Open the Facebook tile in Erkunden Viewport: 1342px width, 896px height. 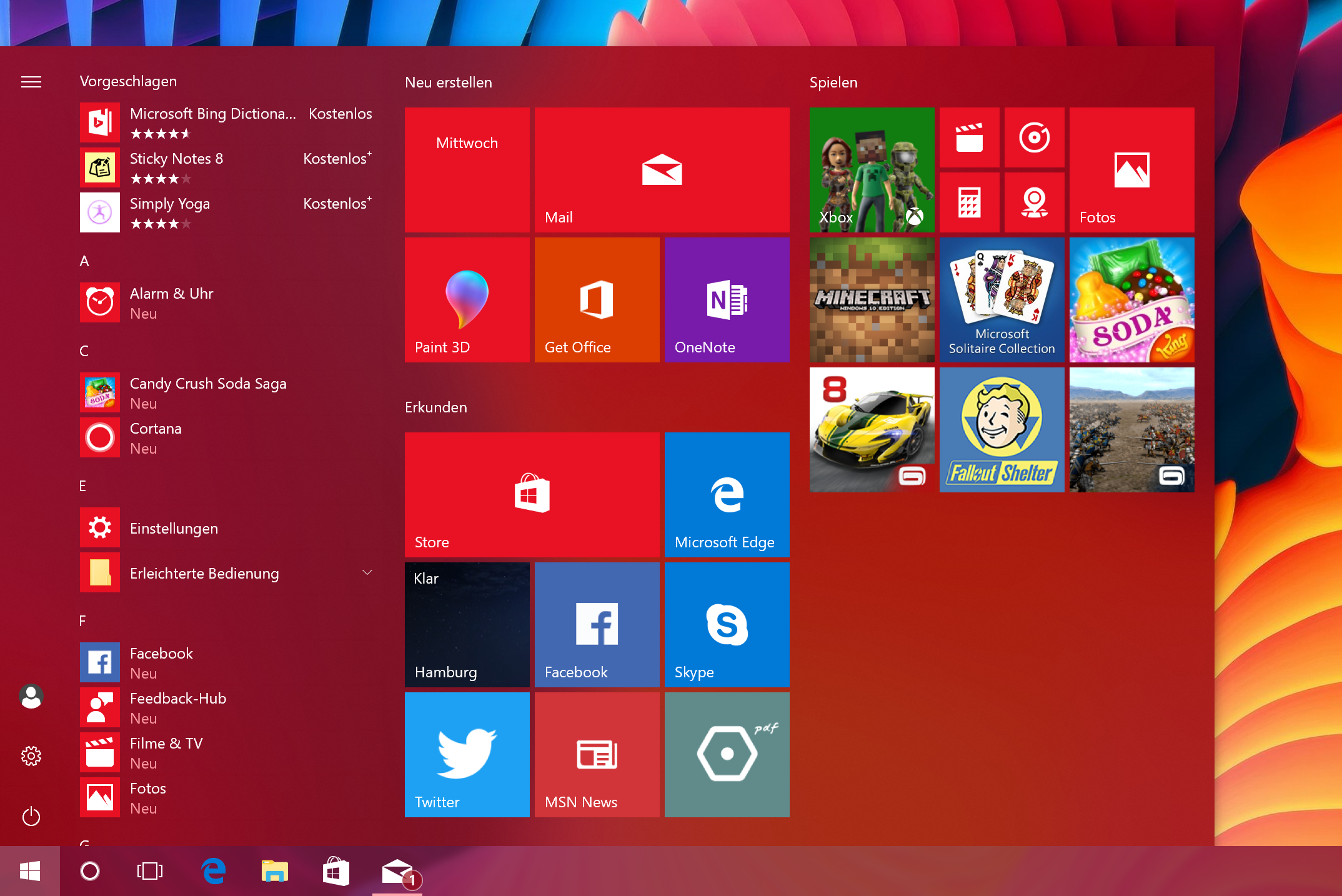(x=597, y=625)
